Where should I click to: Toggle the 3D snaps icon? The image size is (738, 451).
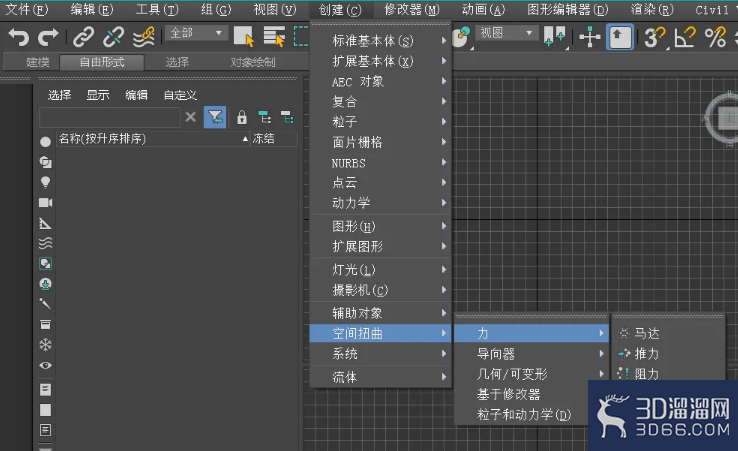(654, 37)
